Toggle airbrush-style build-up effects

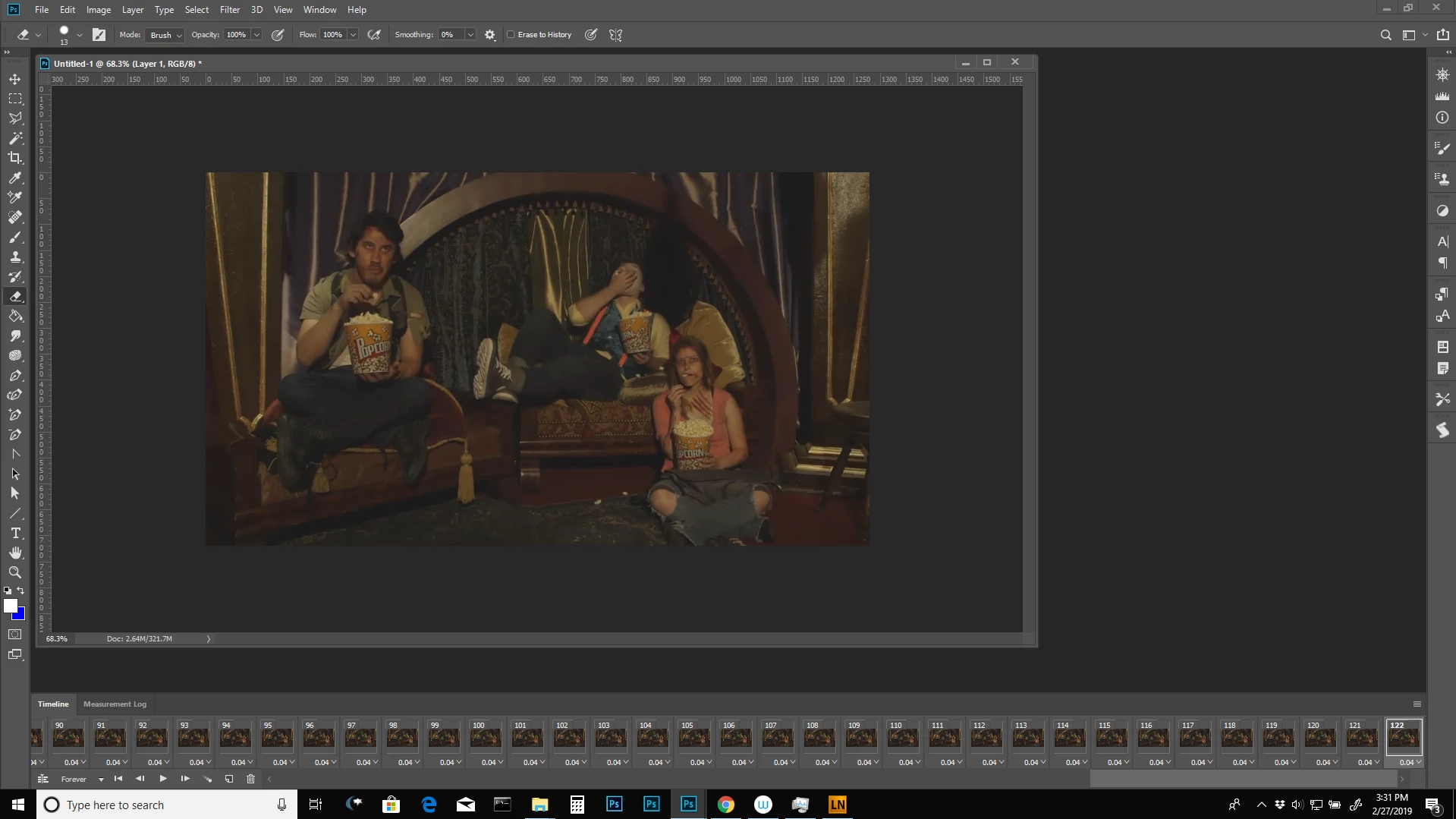click(x=374, y=35)
